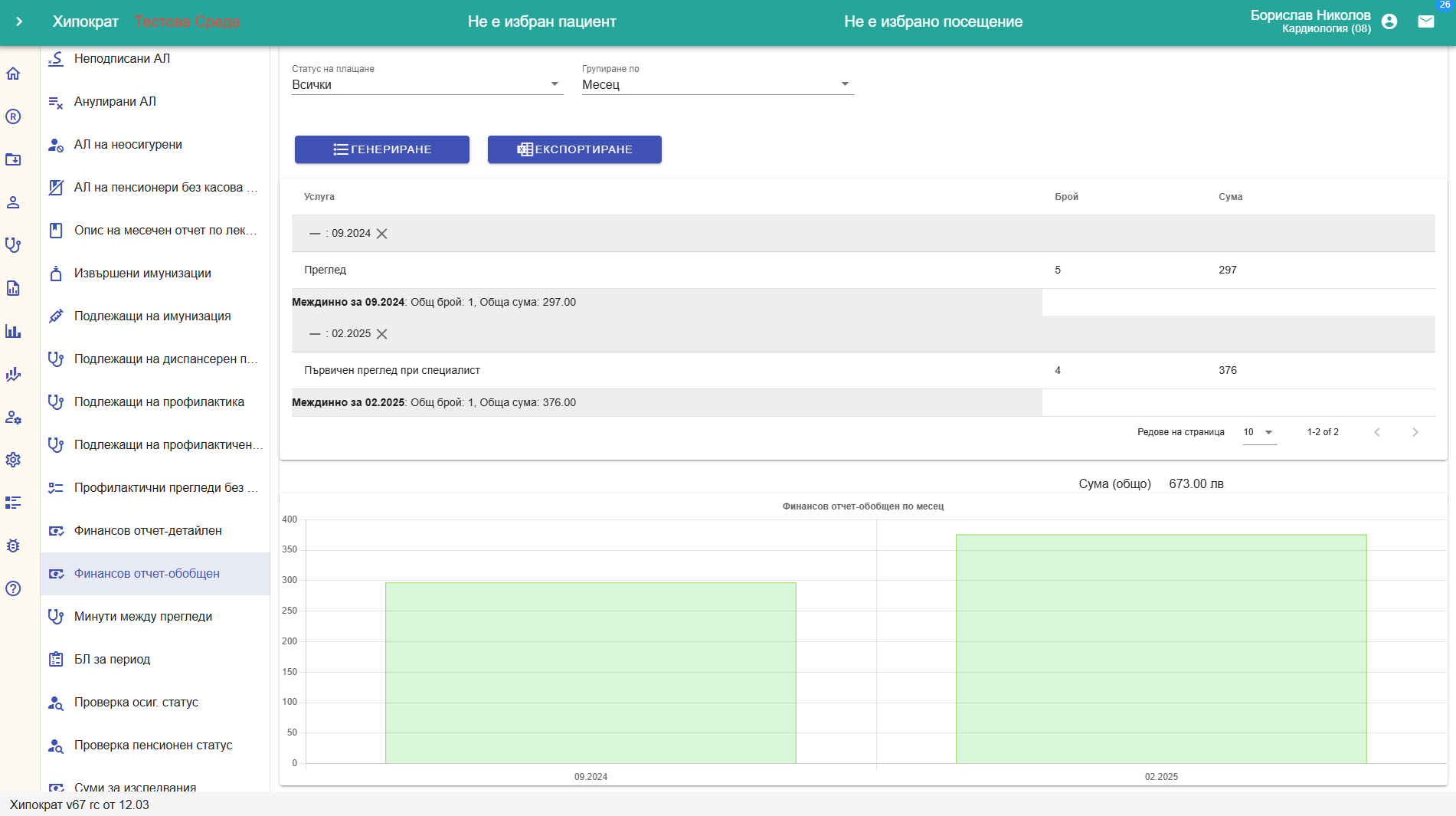The image size is (1456, 816).
Task: Open the Групиране по dropdown
Action: tap(718, 84)
